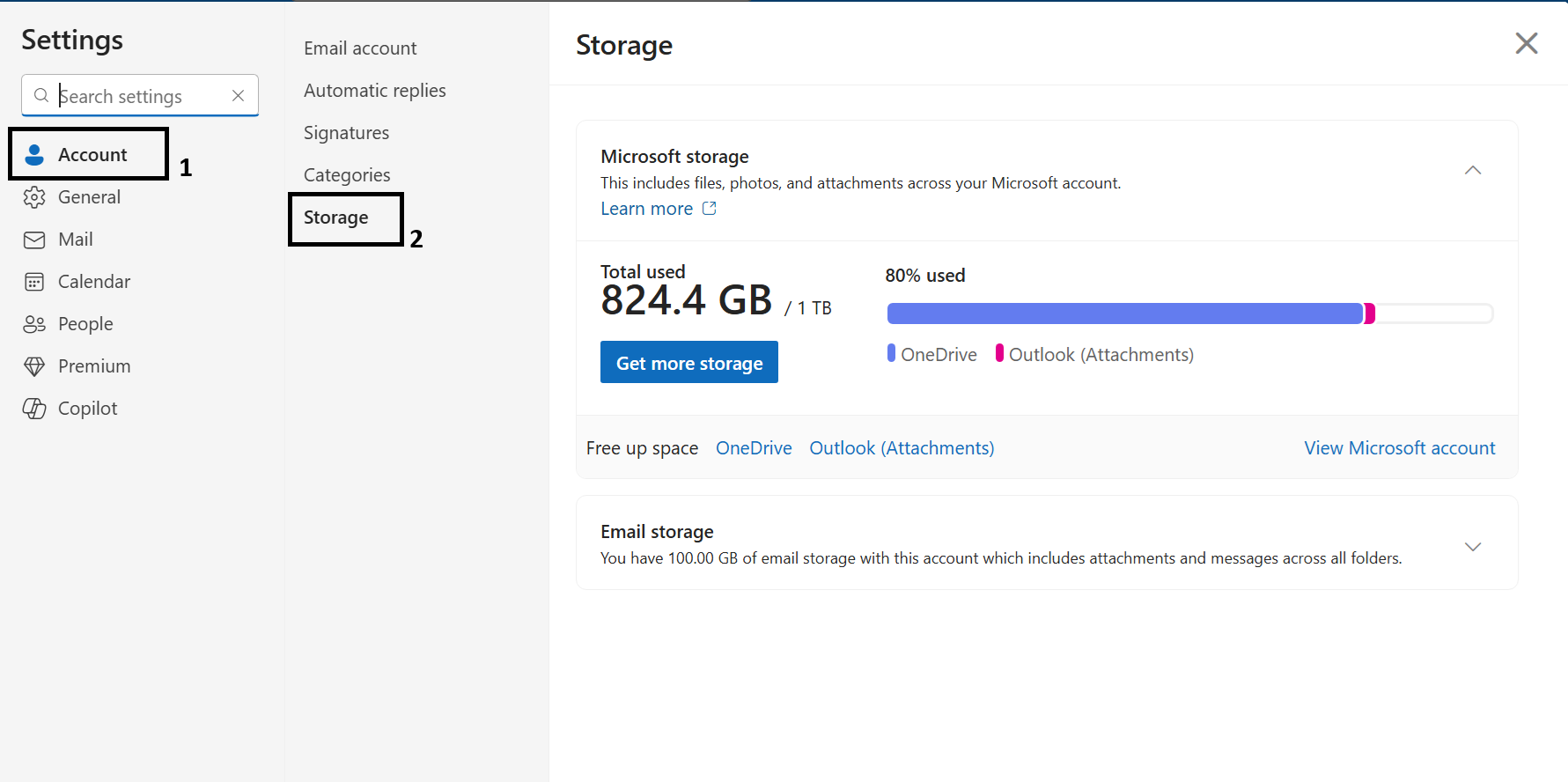Screen dimensions: 1568x782
Task: Select the Premium settings category
Action: point(93,366)
